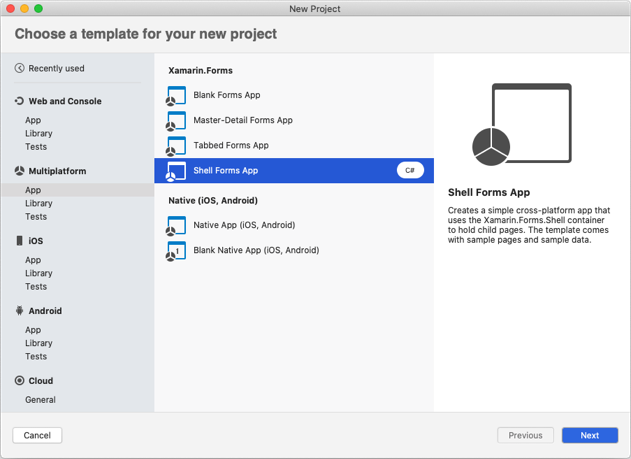
Task: Click the Cancel button
Action: point(37,436)
